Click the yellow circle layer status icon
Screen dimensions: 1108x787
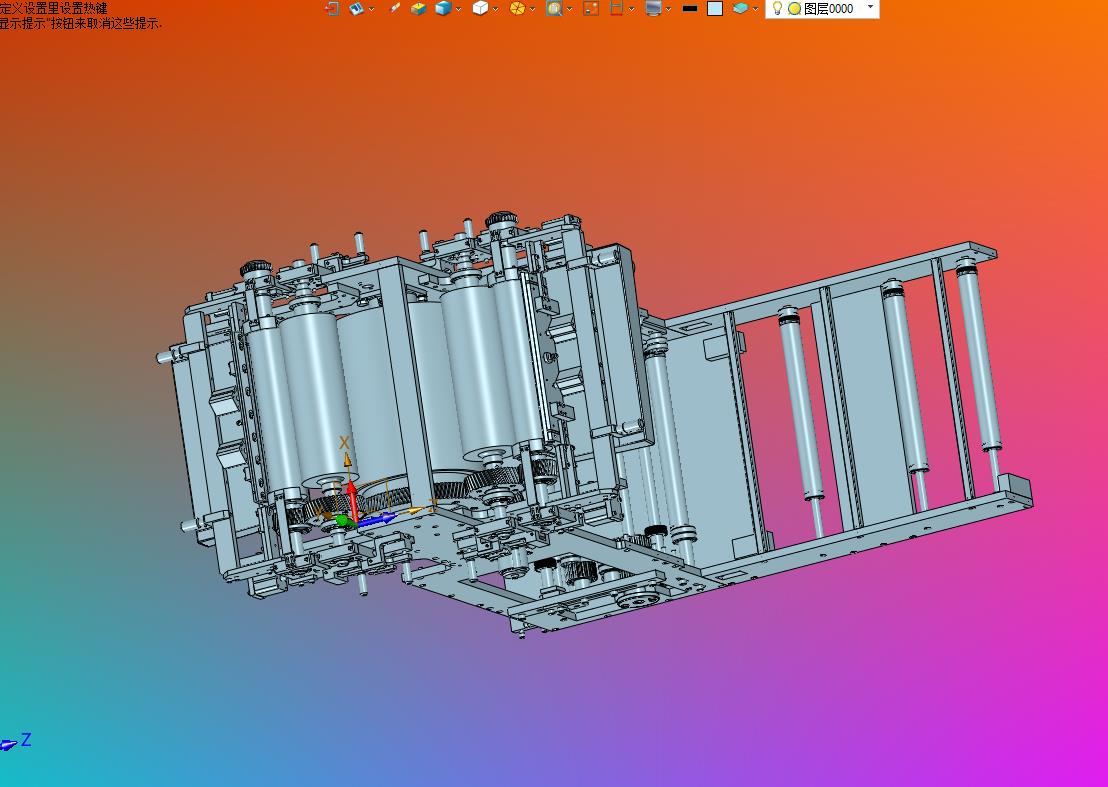(794, 8)
